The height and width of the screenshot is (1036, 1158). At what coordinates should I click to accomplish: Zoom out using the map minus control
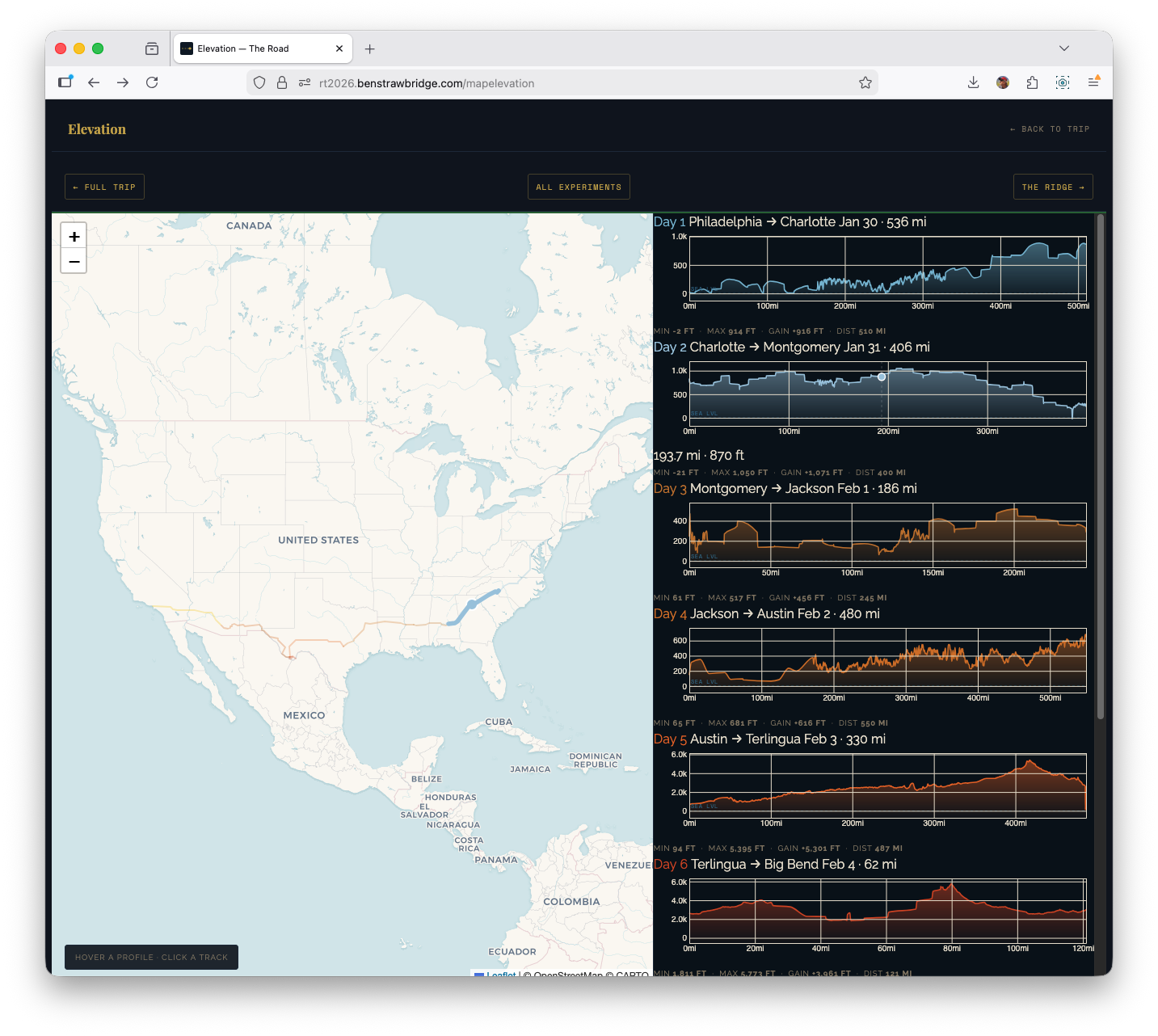74,261
